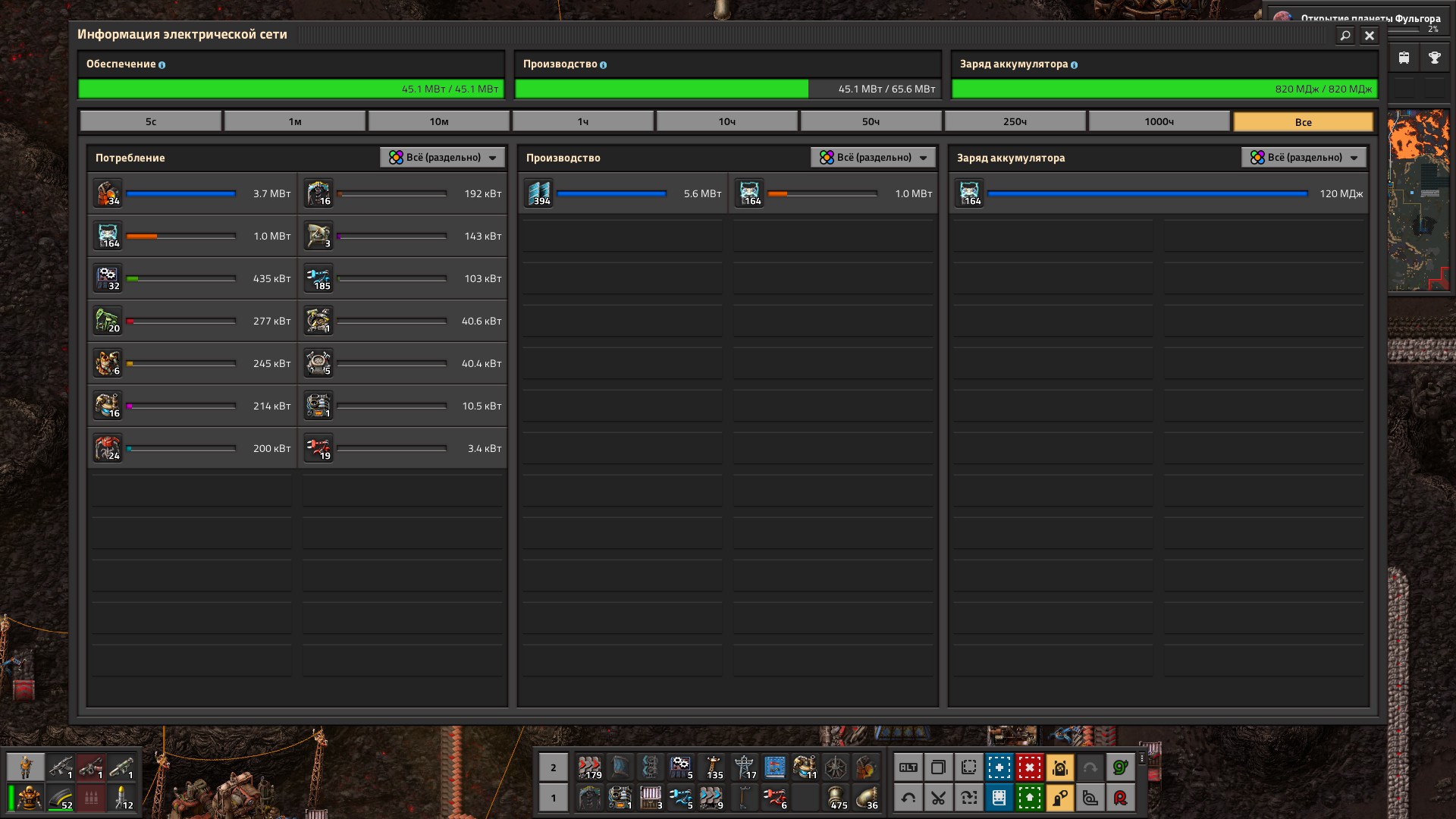Click the minimap thumbnail
The height and width of the screenshot is (819, 1456).
pyautogui.click(x=1418, y=201)
